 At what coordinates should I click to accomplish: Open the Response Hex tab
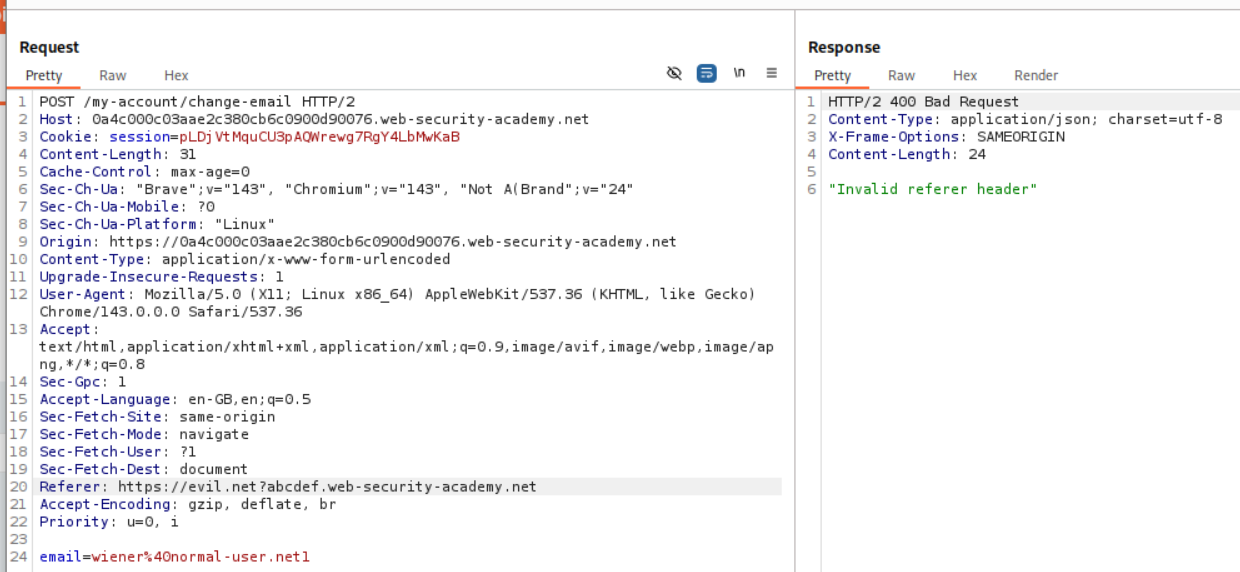[965, 75]
